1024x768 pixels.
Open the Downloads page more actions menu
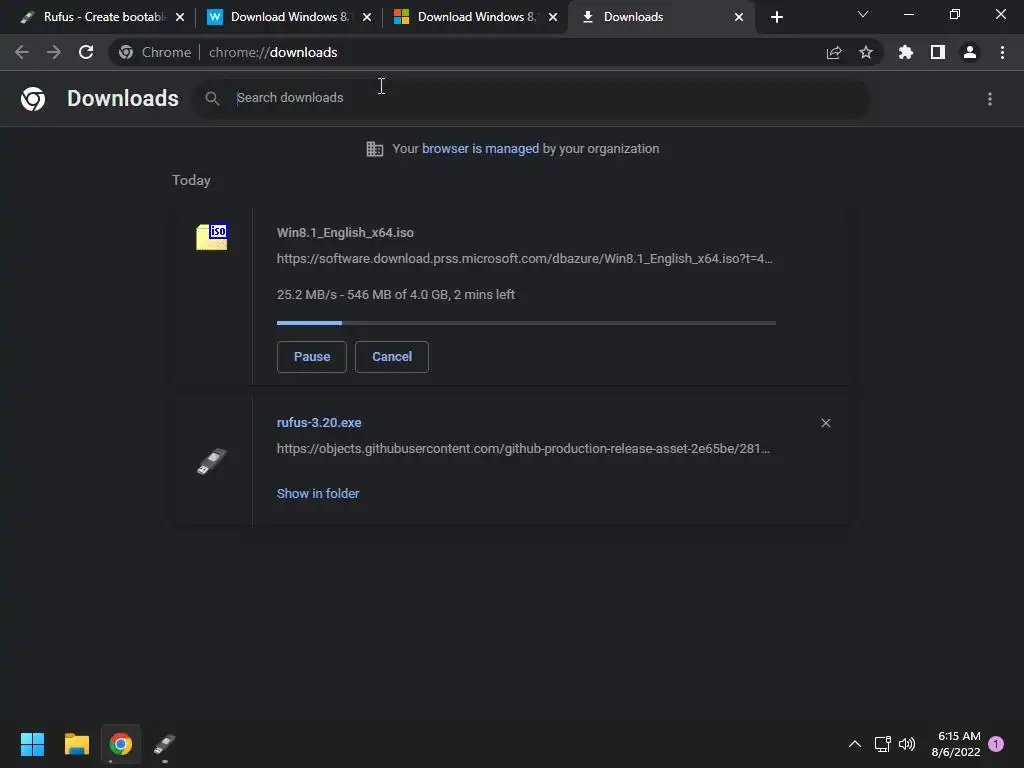(990, 99)
